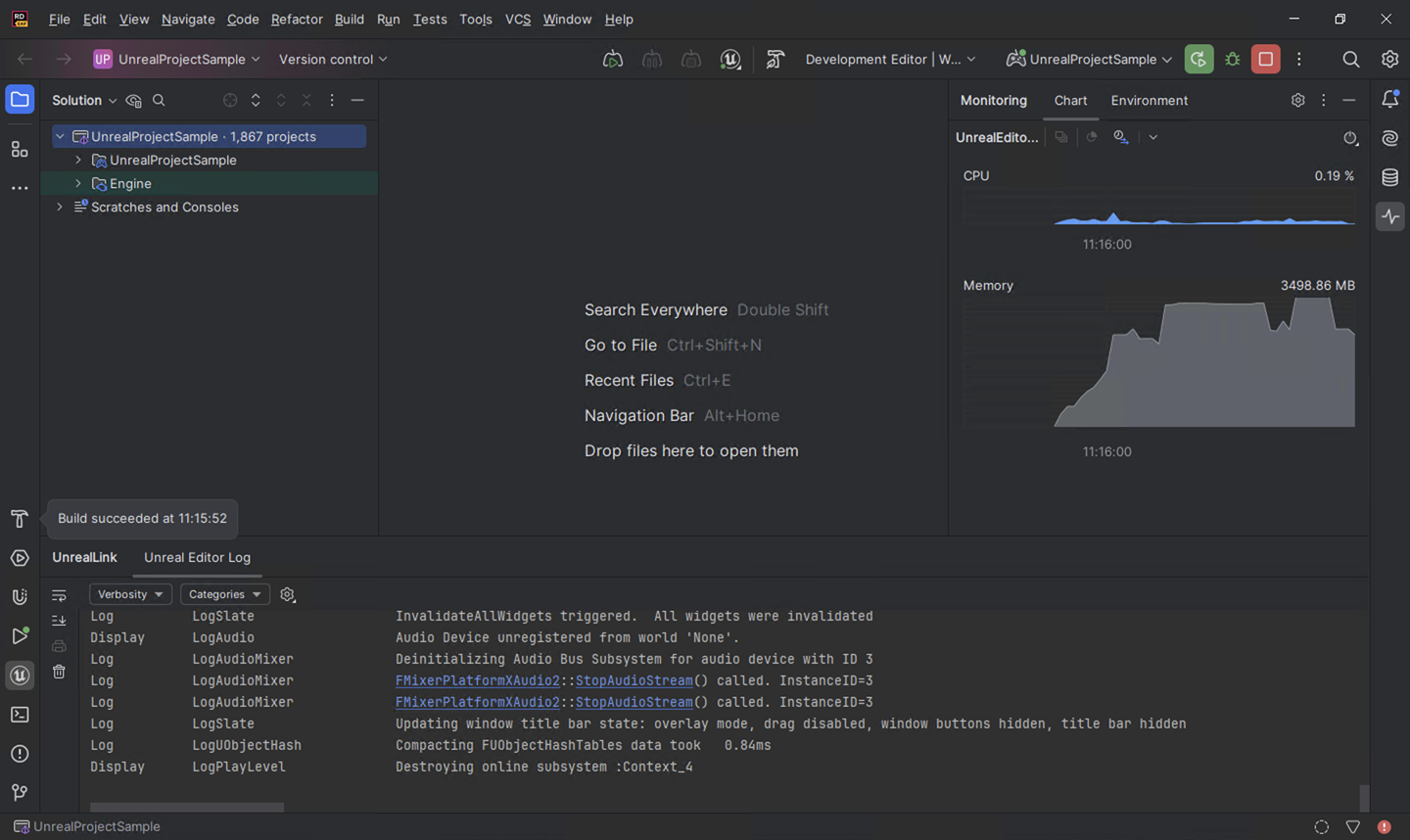The image size is (1410, 840).
Task: Click the red error indicator in status bar
Action: pos(1384,827)
